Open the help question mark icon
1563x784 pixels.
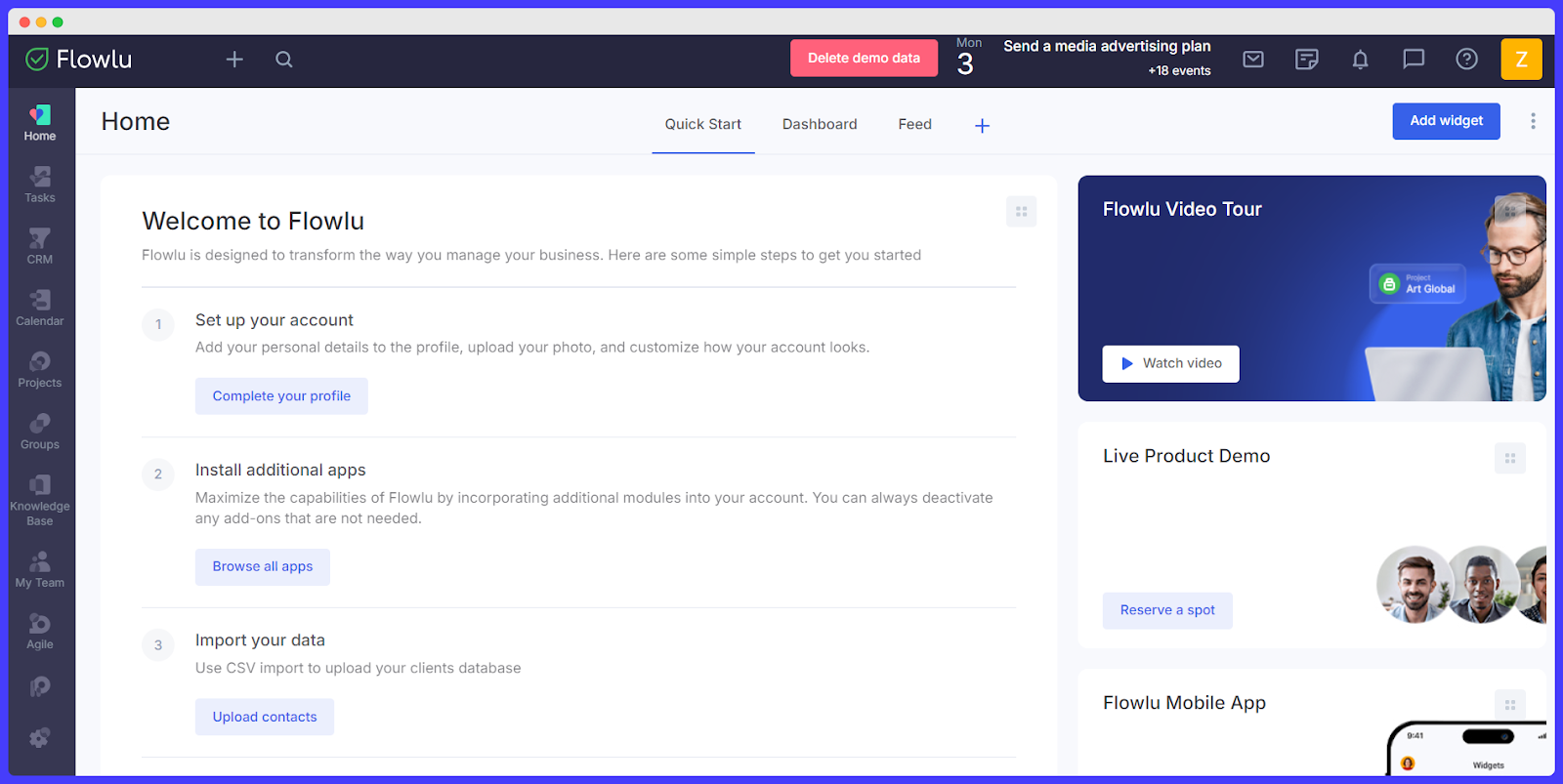point(1466,60)
